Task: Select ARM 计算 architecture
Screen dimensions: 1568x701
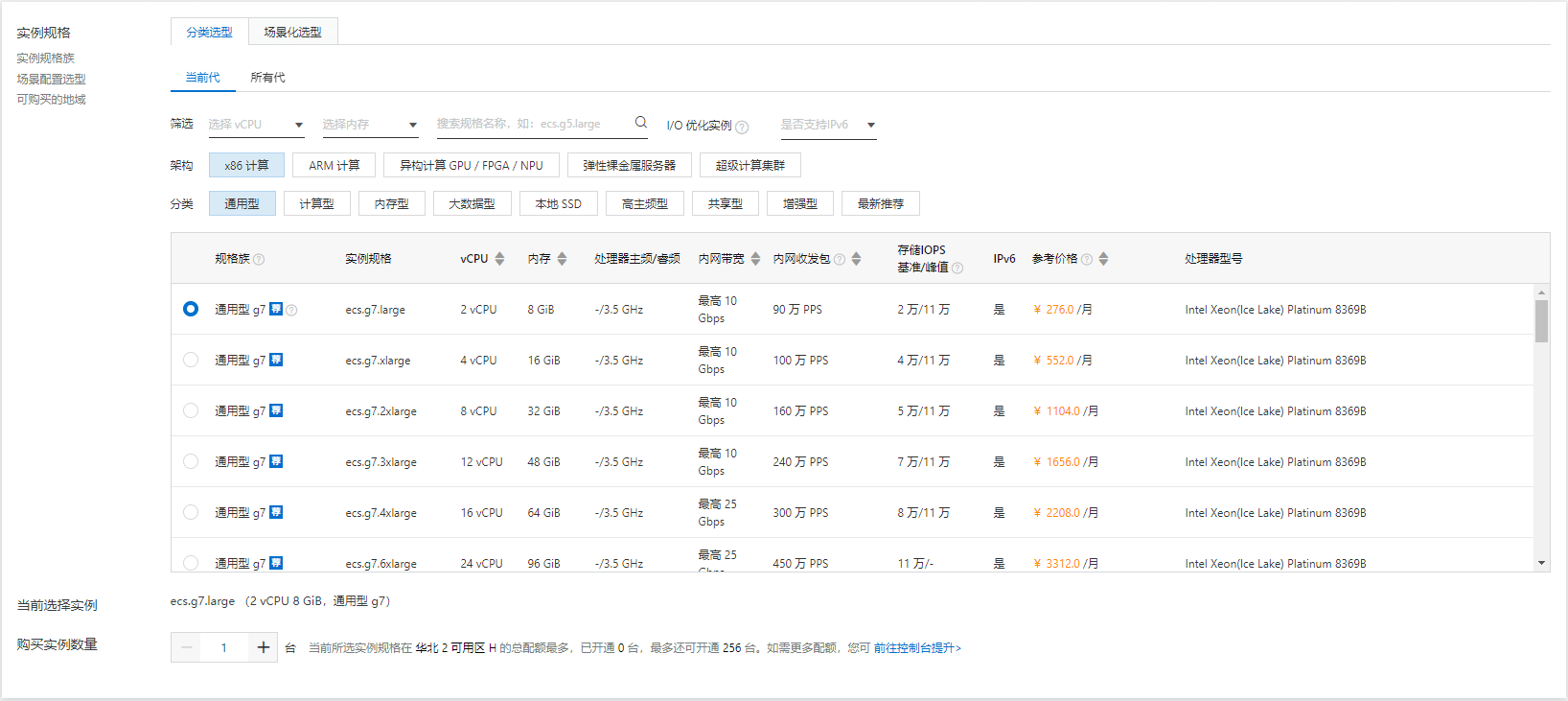Action: tap(334, 165)
